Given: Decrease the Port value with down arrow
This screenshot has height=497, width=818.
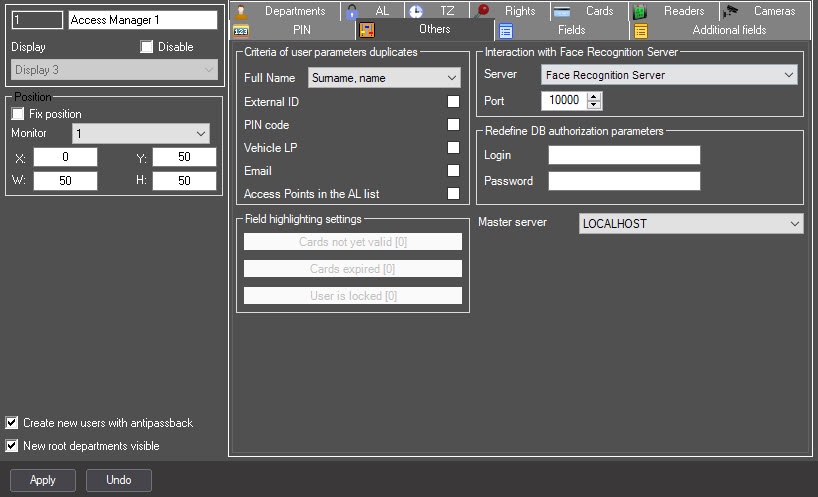Looking at the screenshot, I should 594,104.
